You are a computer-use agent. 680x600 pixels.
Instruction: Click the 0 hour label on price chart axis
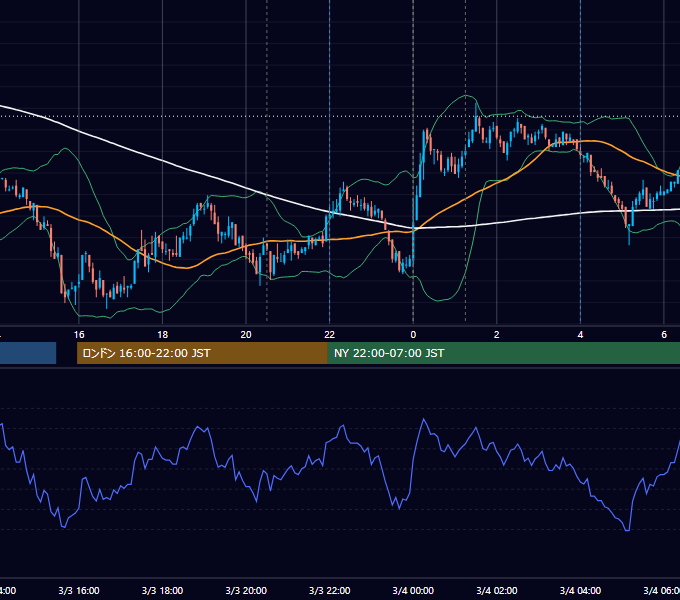413,335
